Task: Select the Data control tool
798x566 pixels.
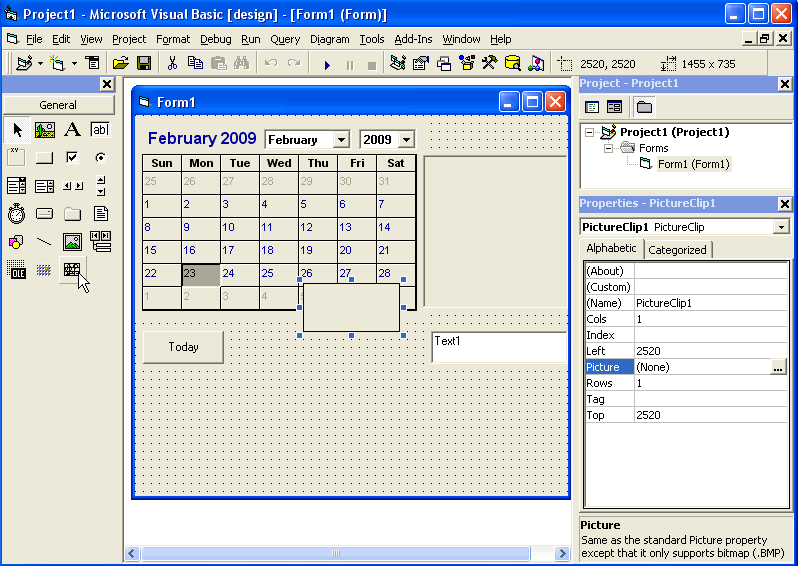Action: pyautogui.click(x=100, y=242)
